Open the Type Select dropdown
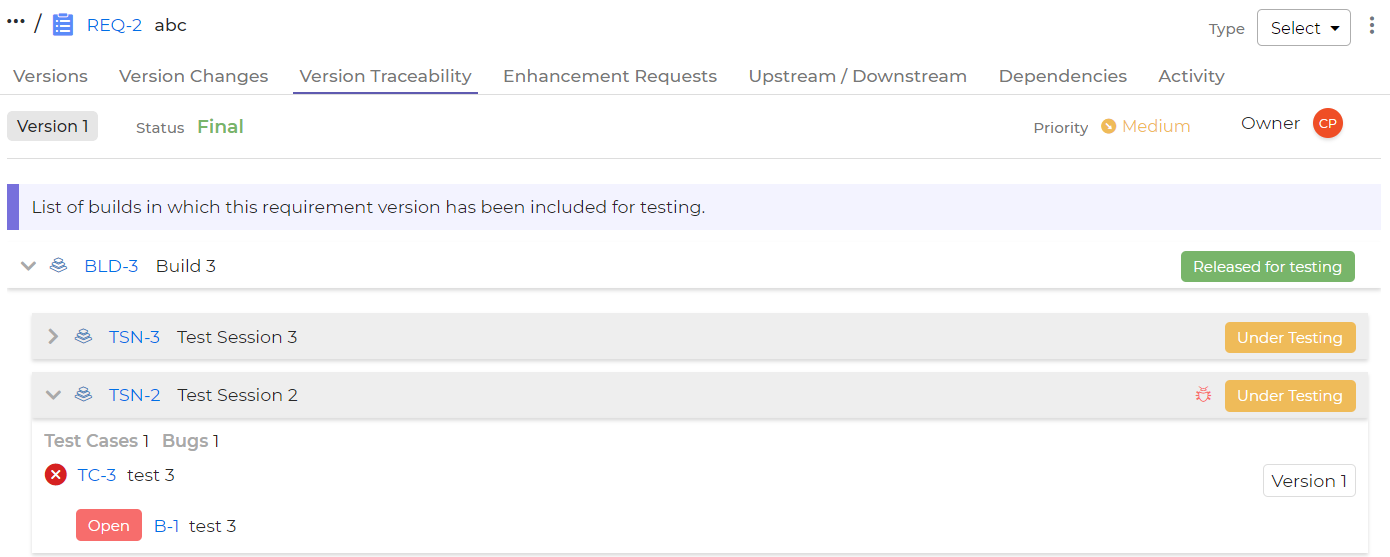Screen dimensions: 1390x557 click(1303, 28)
